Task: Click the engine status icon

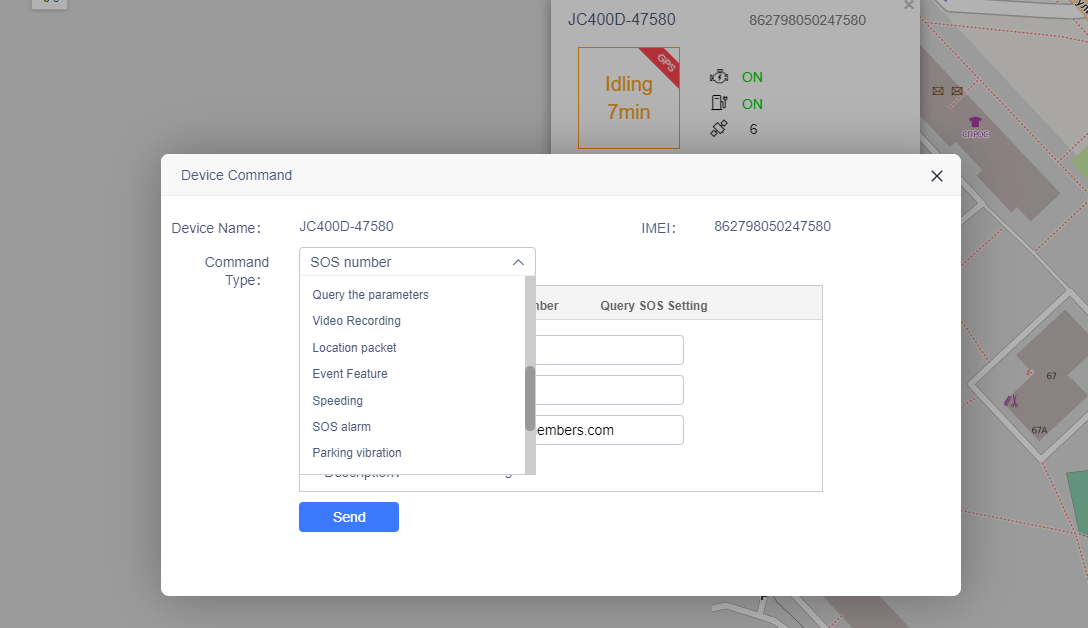Action: click(x=719, y=76)
